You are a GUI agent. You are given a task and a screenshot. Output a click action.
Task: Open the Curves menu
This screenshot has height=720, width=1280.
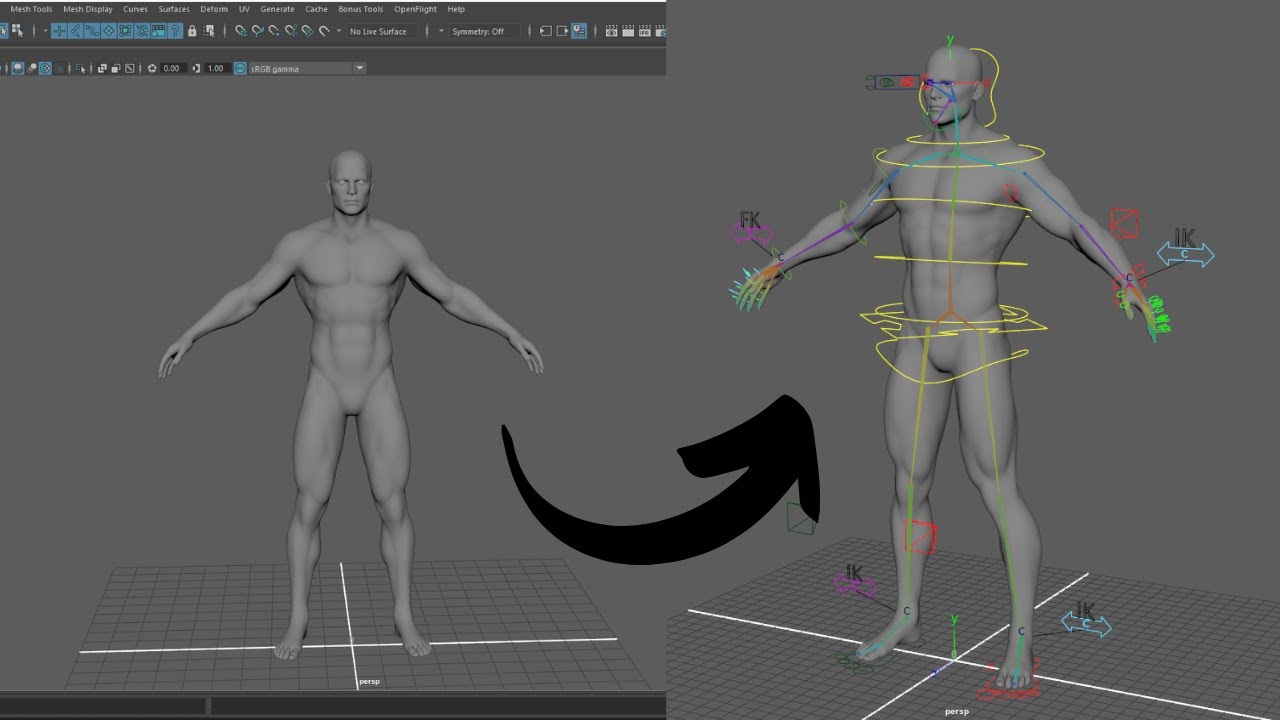coord(135,9)
